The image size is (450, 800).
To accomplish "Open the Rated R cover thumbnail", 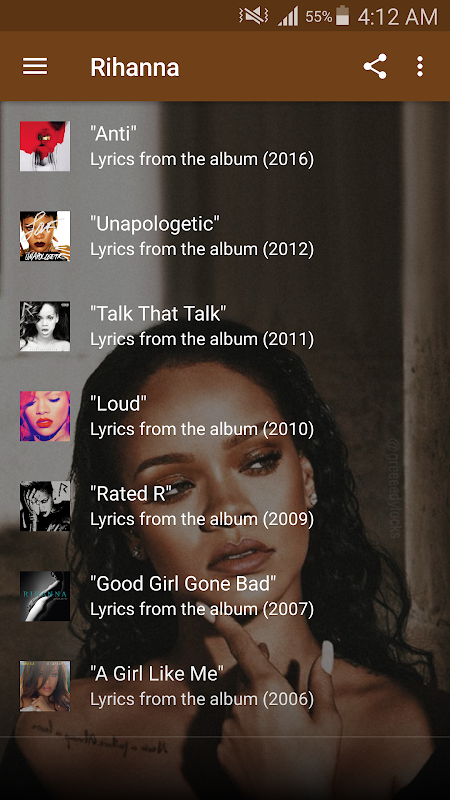I will [x=45, y=506].
